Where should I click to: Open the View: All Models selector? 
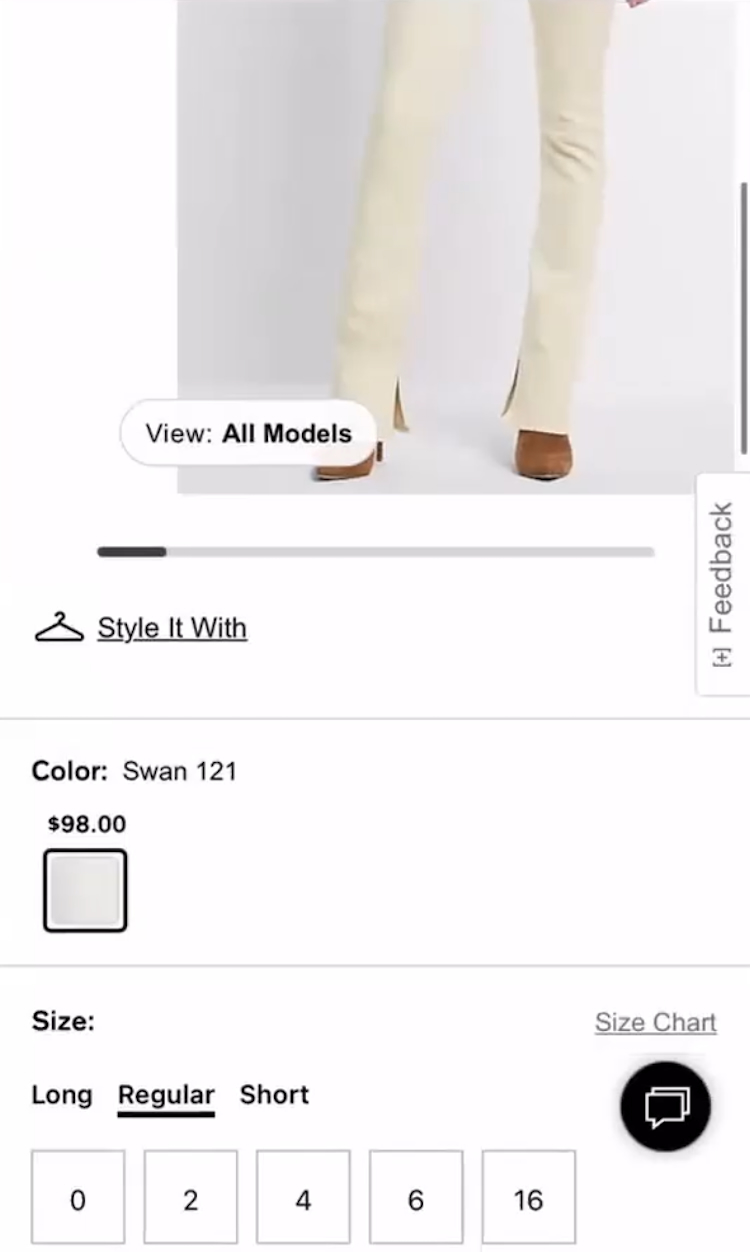tap(248, 434)
